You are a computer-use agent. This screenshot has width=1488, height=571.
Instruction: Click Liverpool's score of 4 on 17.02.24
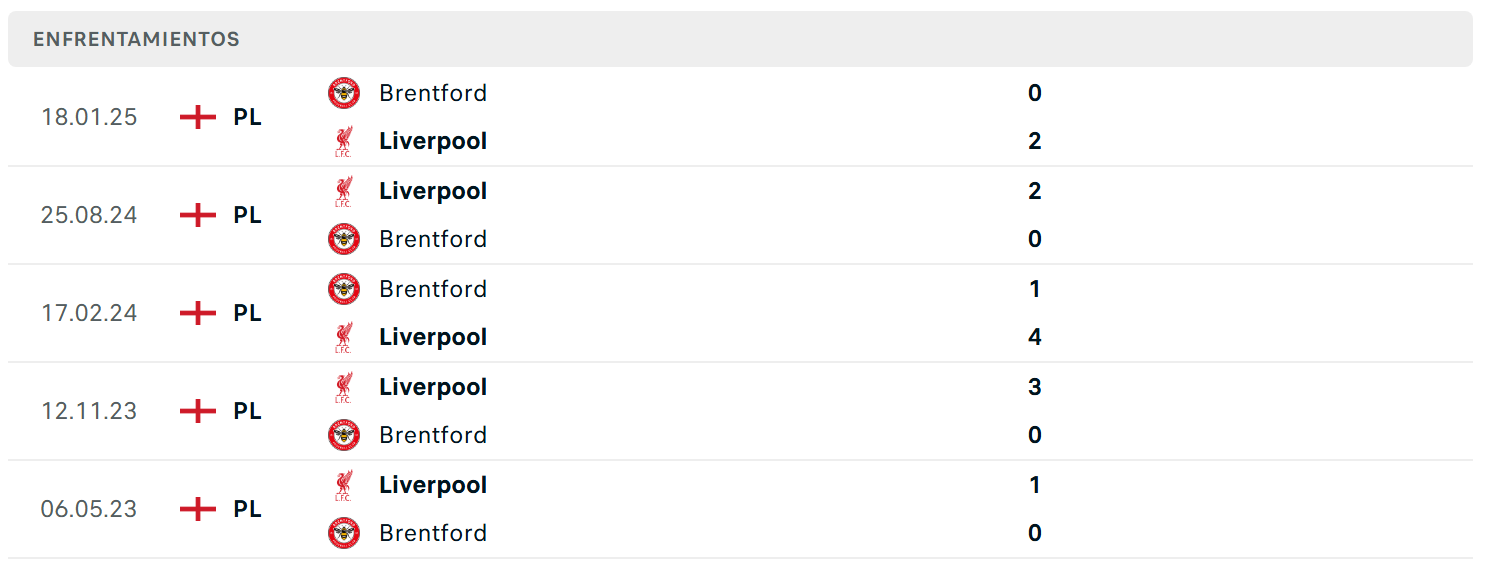1035,337
